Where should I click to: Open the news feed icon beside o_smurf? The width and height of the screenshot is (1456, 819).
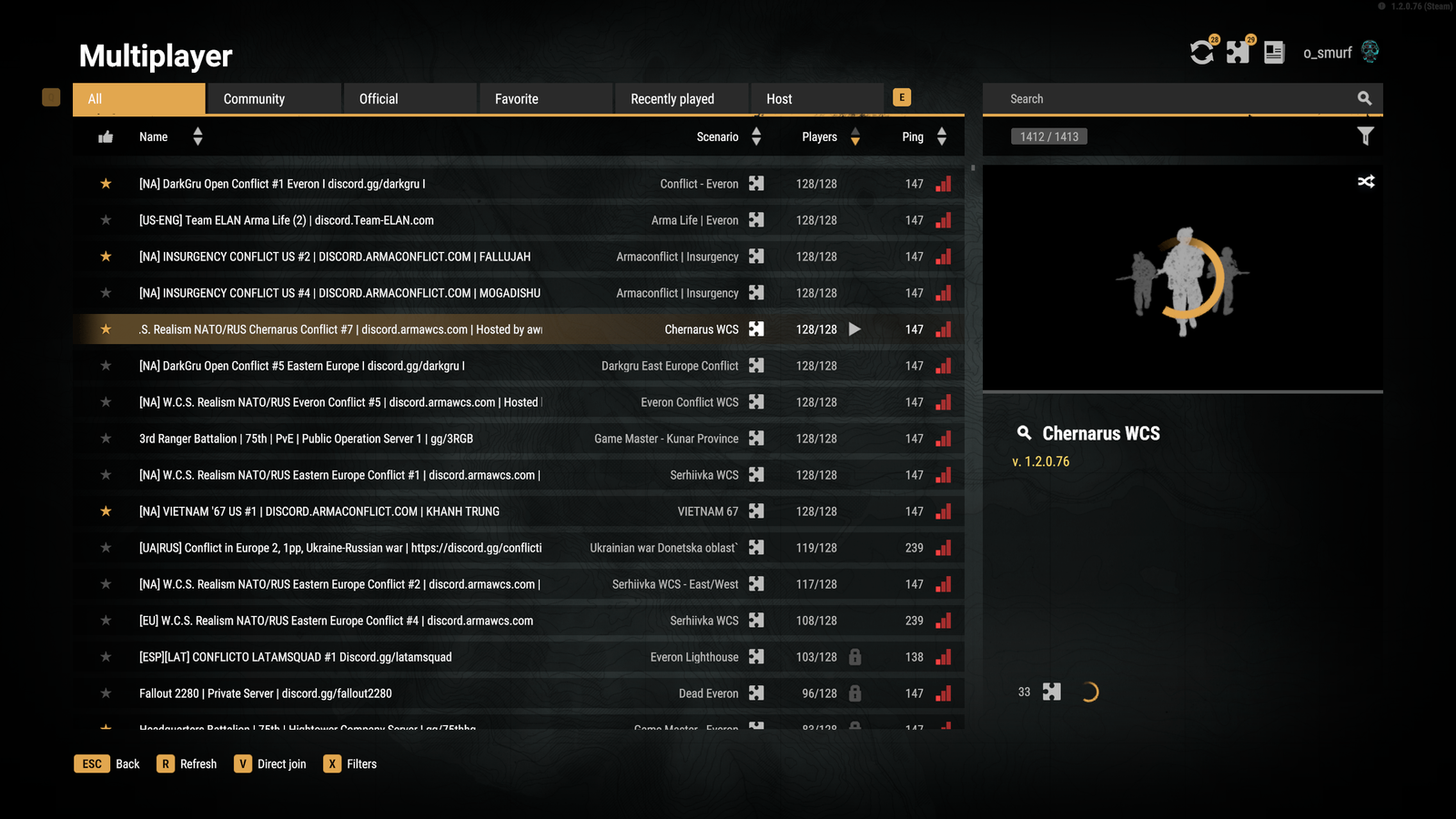(1274, 53)
